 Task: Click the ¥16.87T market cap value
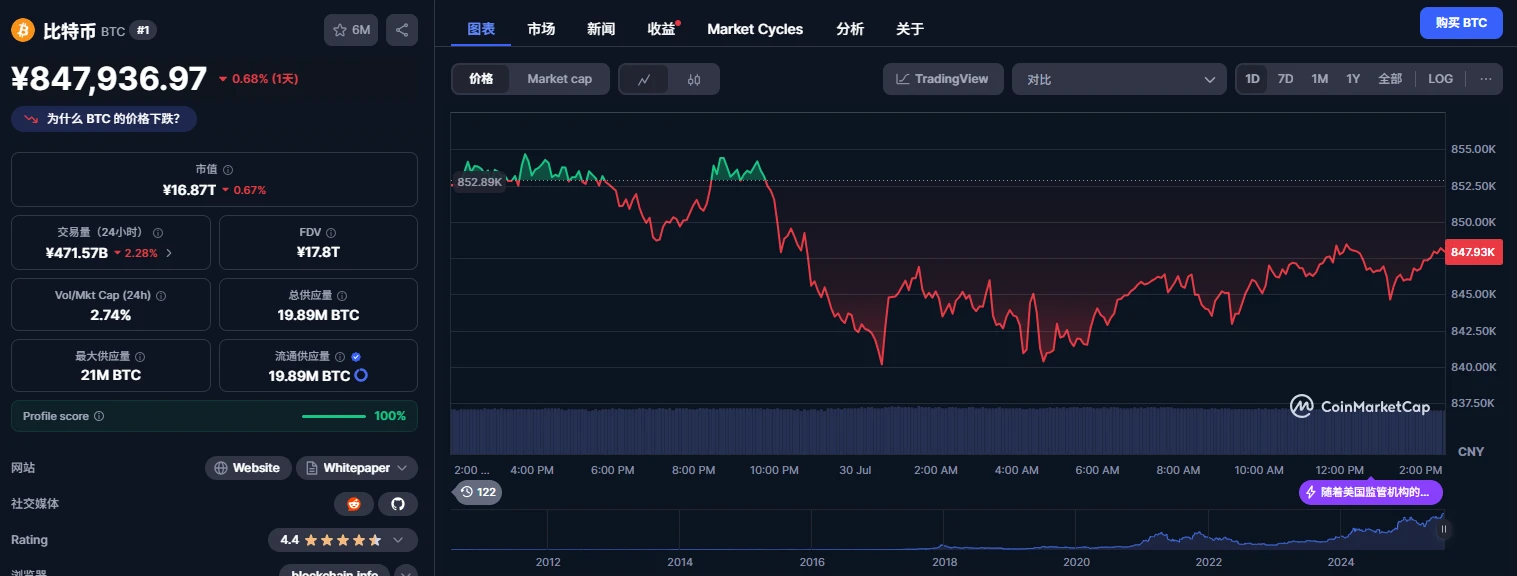click(189, 190)
